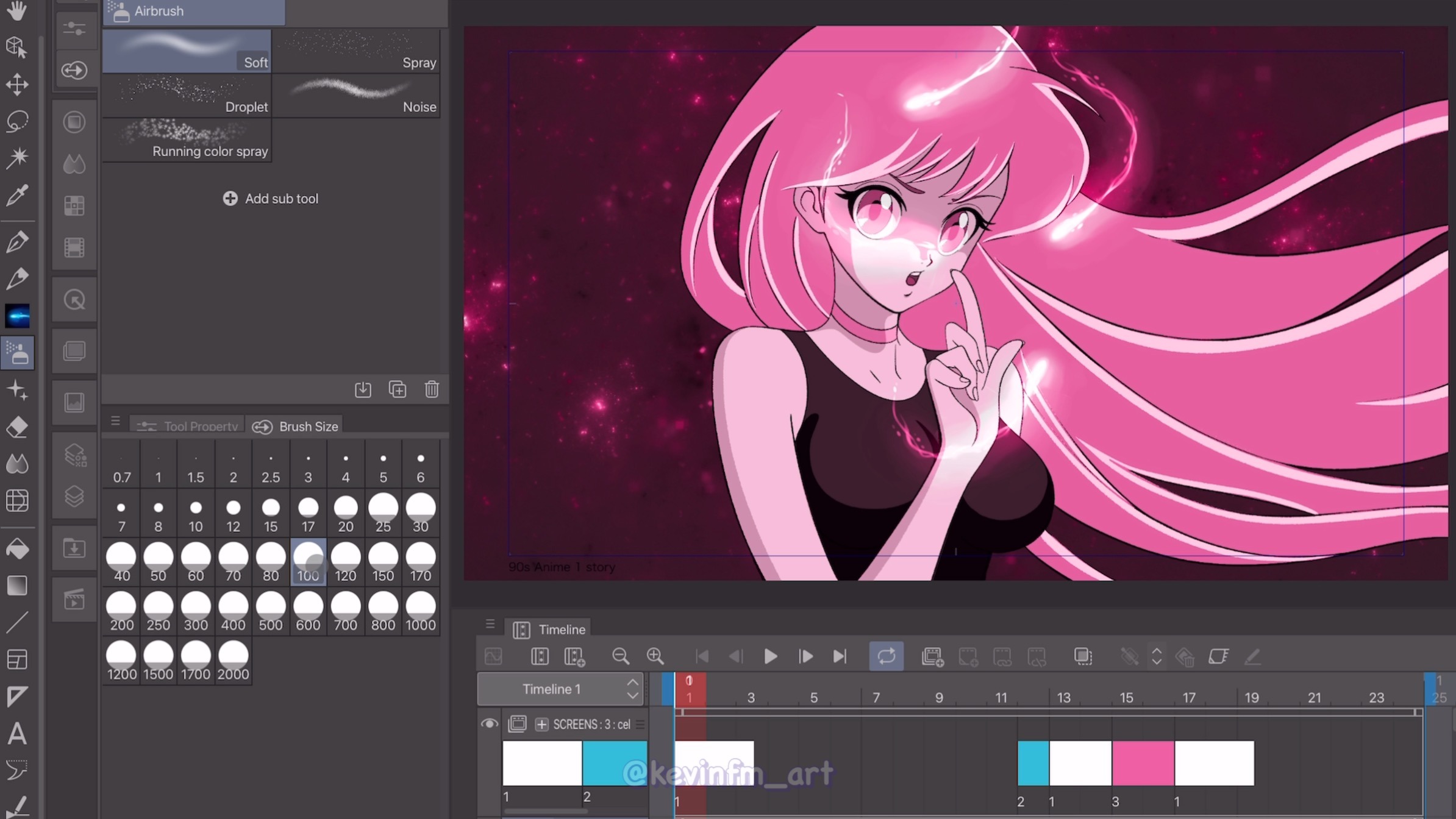Click the Fill bucket tool

coord(17,549)
